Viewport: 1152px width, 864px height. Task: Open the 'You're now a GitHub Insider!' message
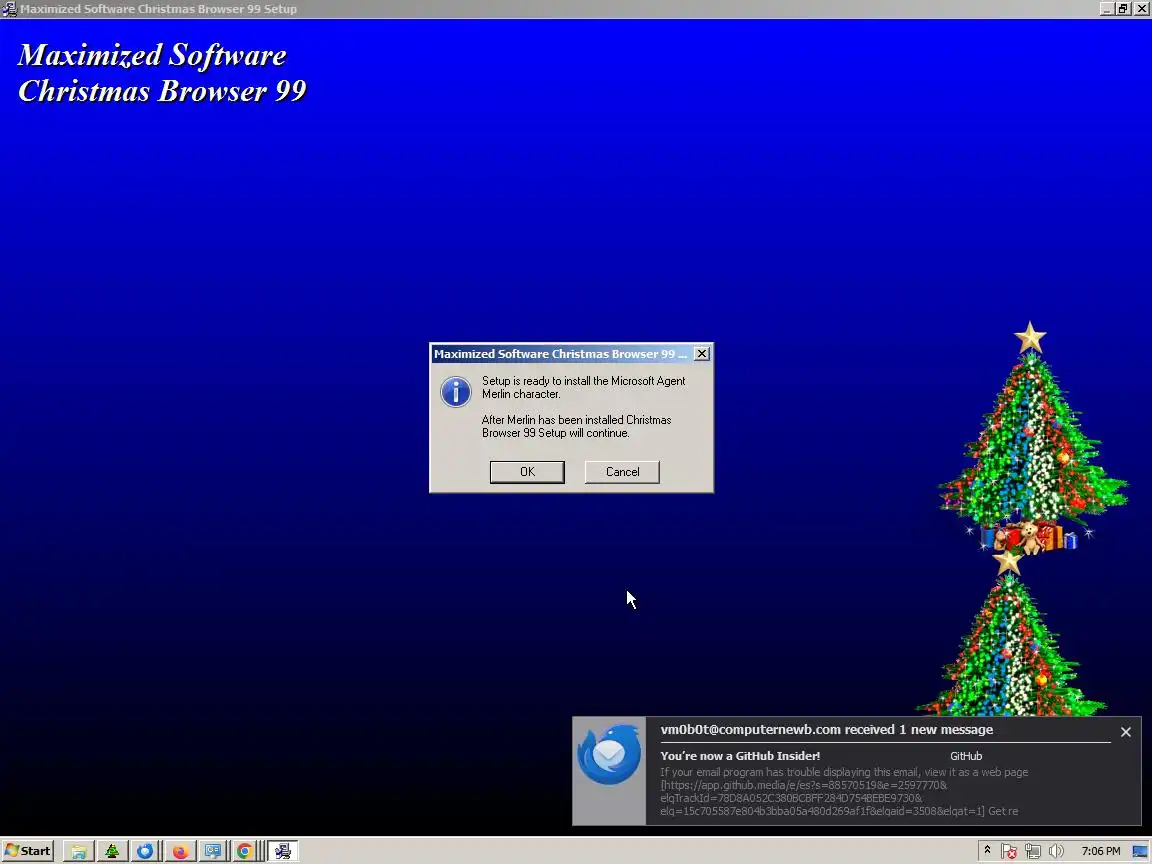[740, 755]
